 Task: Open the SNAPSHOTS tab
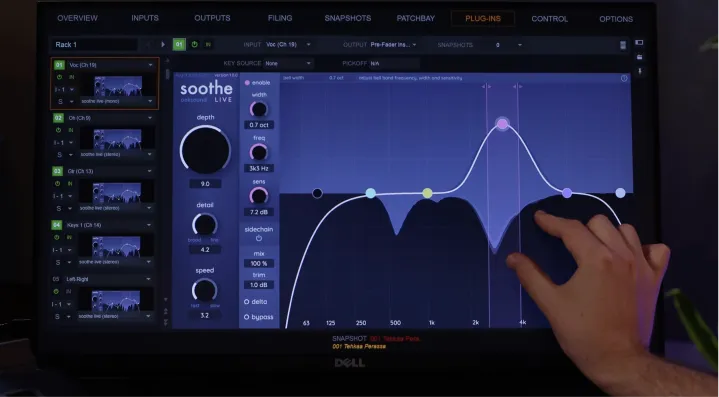(x=348, y=18)
